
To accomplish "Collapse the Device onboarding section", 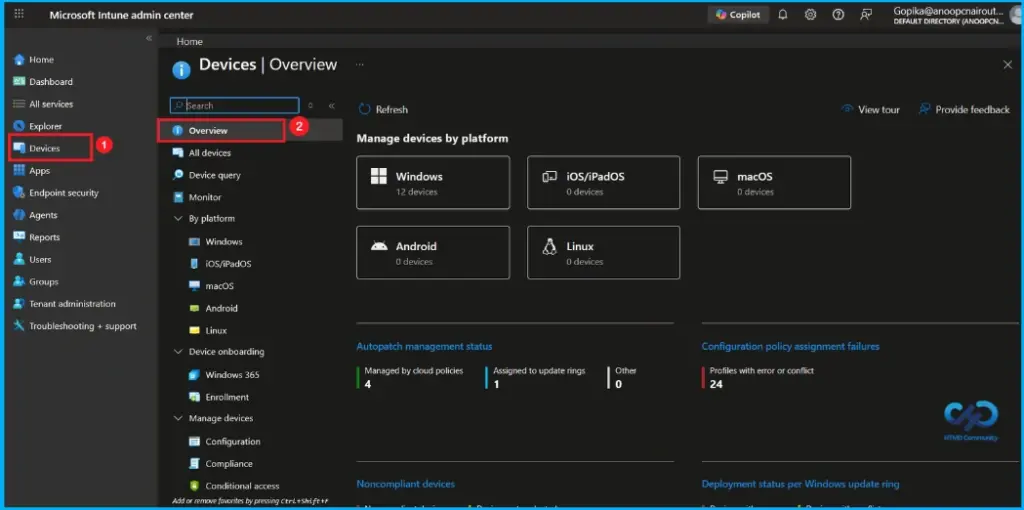I will pyautogui.click(x=178, y=352).
